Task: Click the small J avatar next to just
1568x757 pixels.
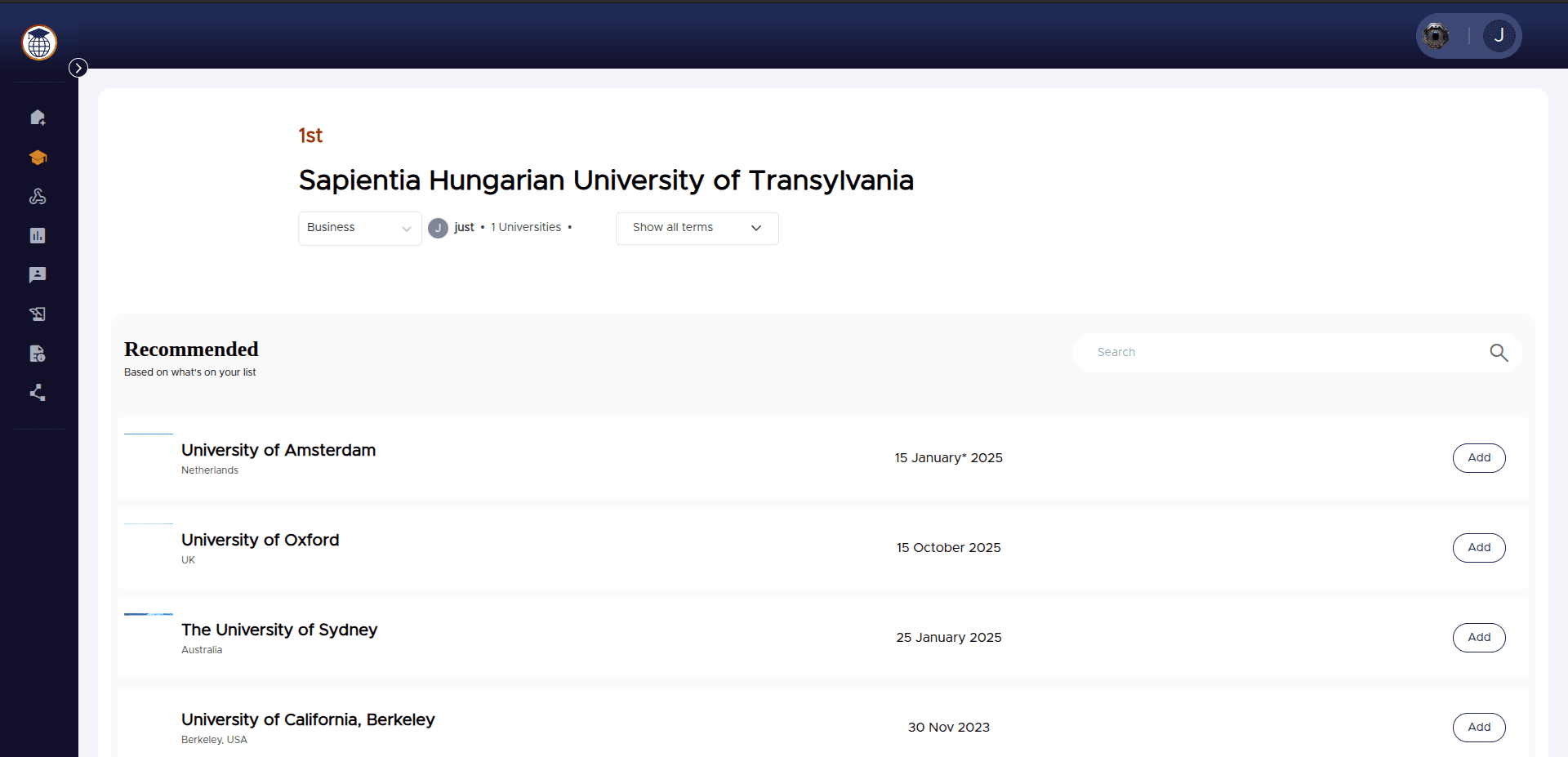Action: point(438,228)
